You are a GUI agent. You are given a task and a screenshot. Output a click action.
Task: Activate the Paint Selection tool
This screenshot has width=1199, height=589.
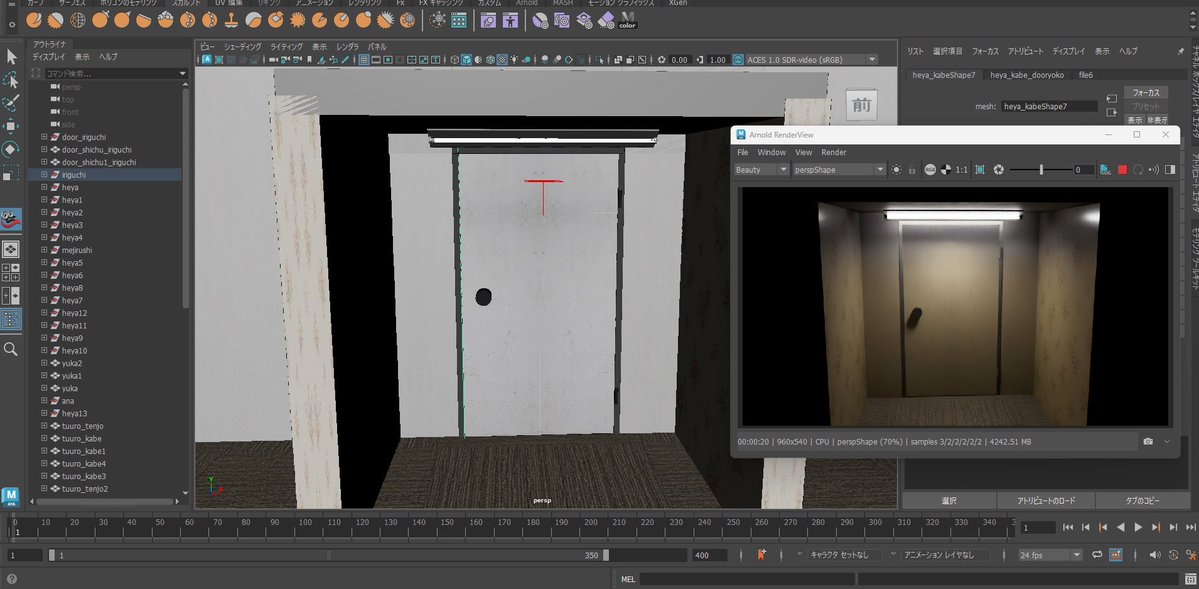pos(11,103)
